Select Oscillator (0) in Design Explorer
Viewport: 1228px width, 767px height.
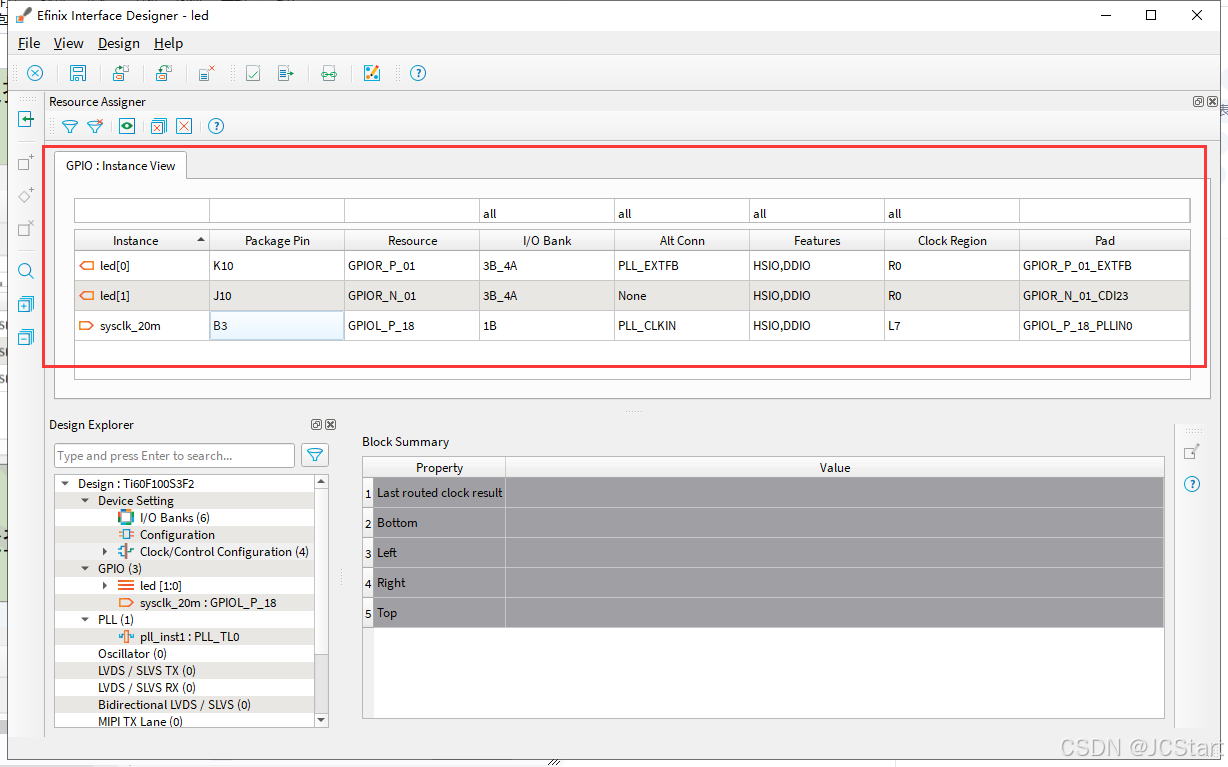click(132, 654)
